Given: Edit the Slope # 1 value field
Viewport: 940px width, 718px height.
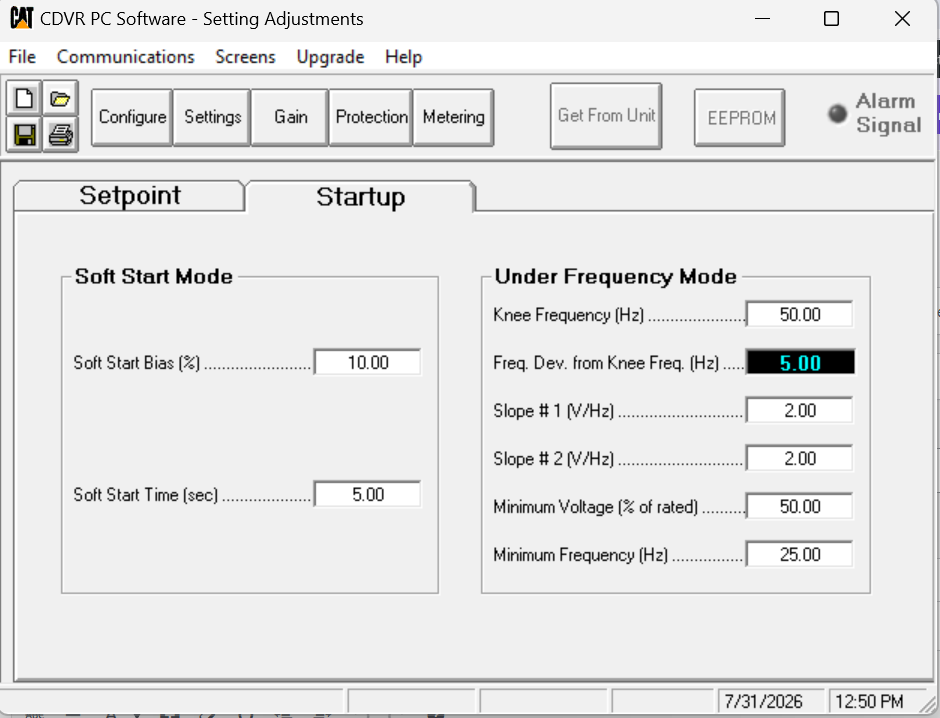Looking at the screenshot, I should (x=800, y=411).
